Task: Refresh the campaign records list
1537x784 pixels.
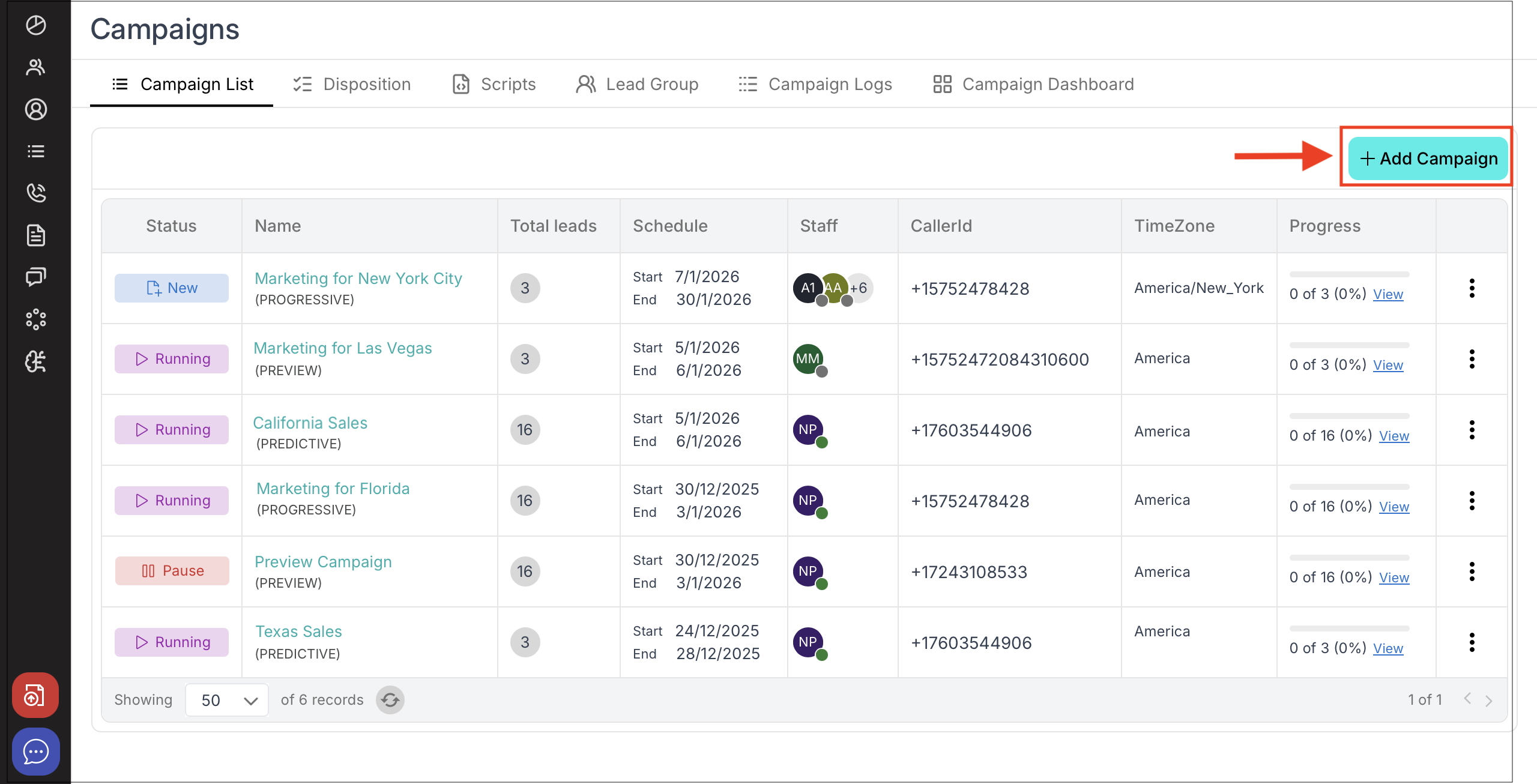Action: click(x=390, y=700)
